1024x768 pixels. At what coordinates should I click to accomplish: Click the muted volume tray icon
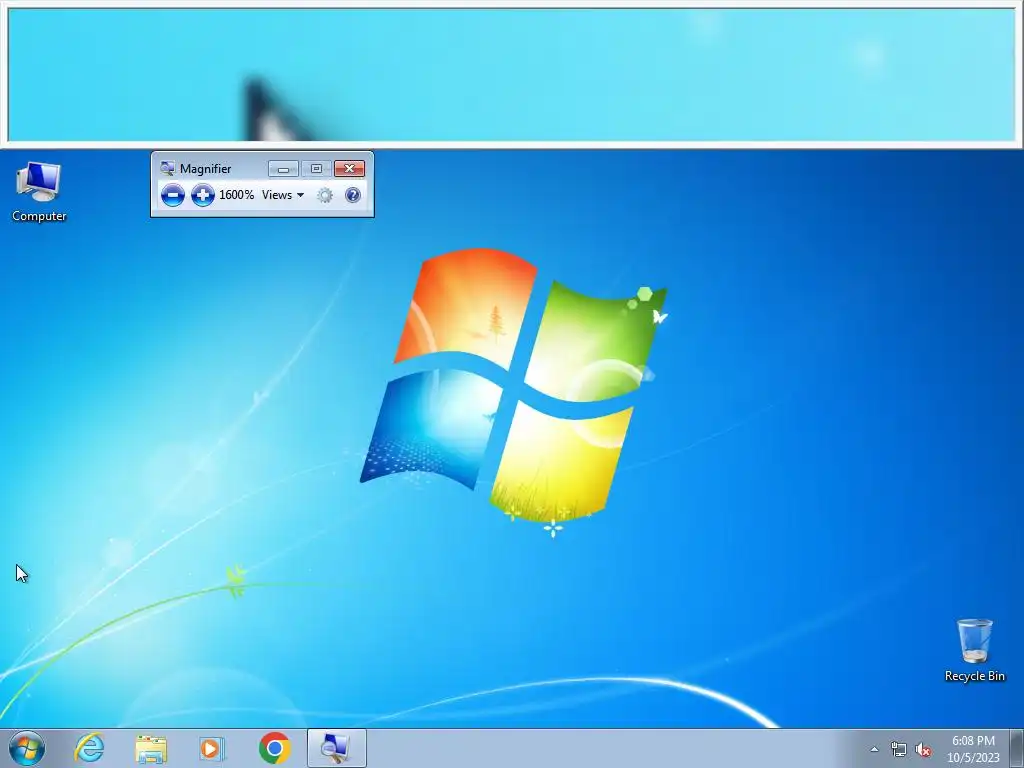click(x=923, y=750)
